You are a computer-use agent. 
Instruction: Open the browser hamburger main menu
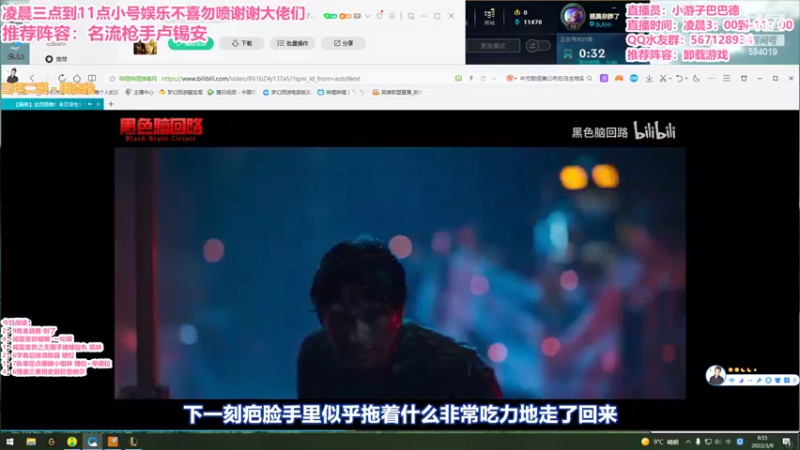[727, 79]
